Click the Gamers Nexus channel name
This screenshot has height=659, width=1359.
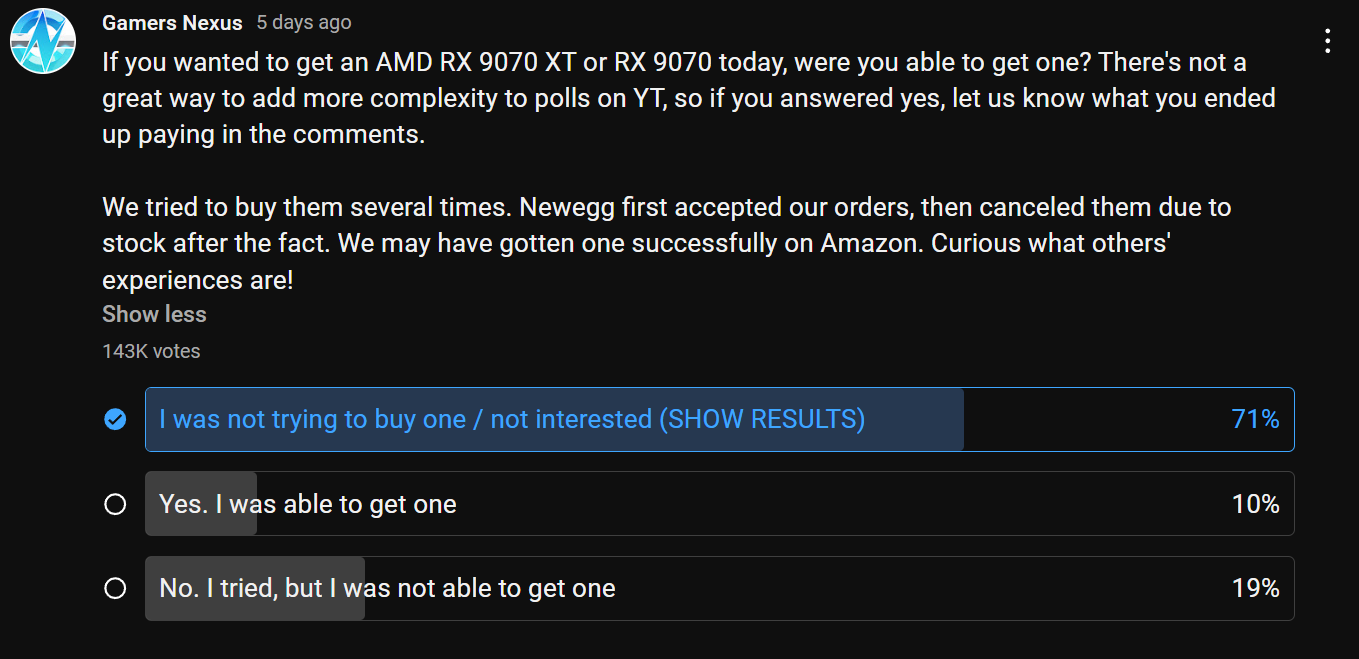pos(172,22)
